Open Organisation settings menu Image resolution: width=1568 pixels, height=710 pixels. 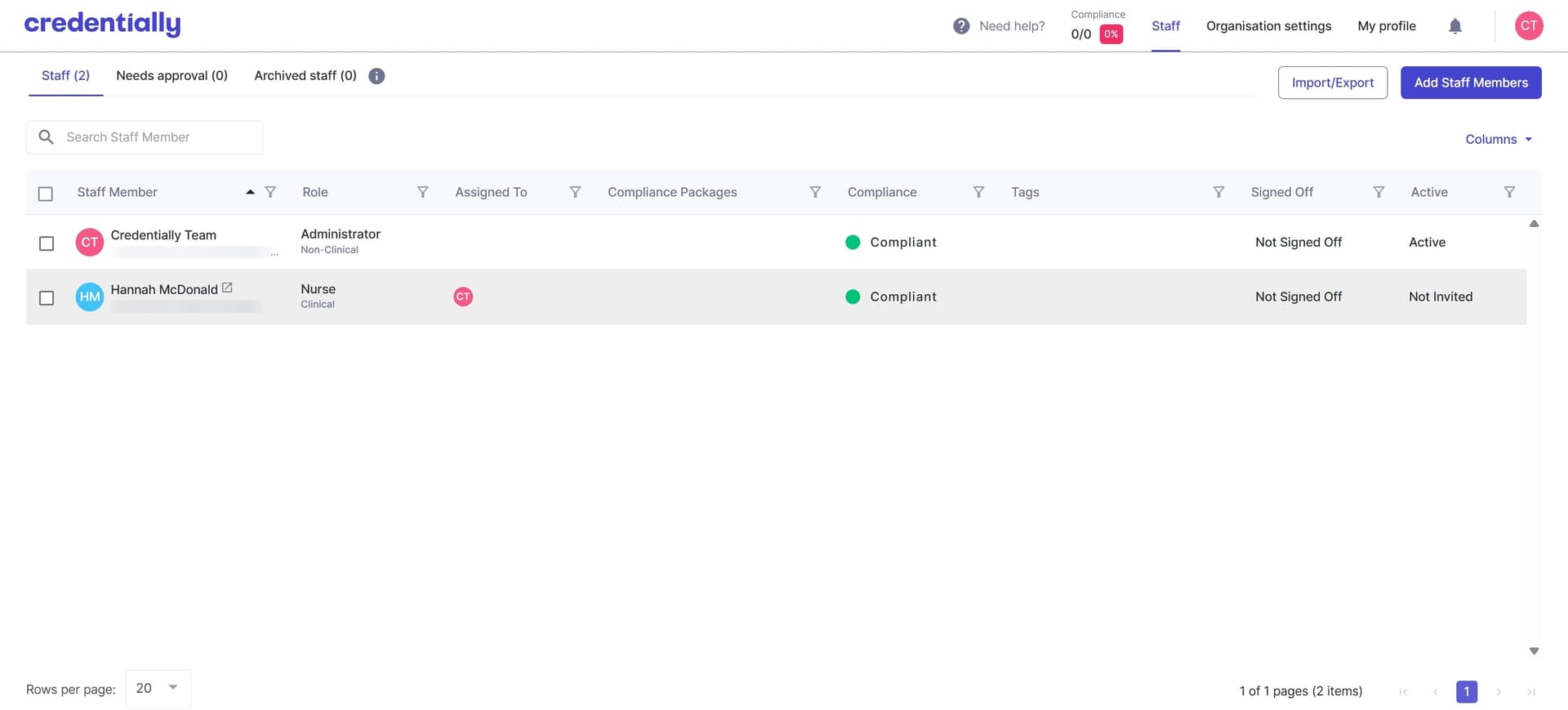tap(1268, 26)
